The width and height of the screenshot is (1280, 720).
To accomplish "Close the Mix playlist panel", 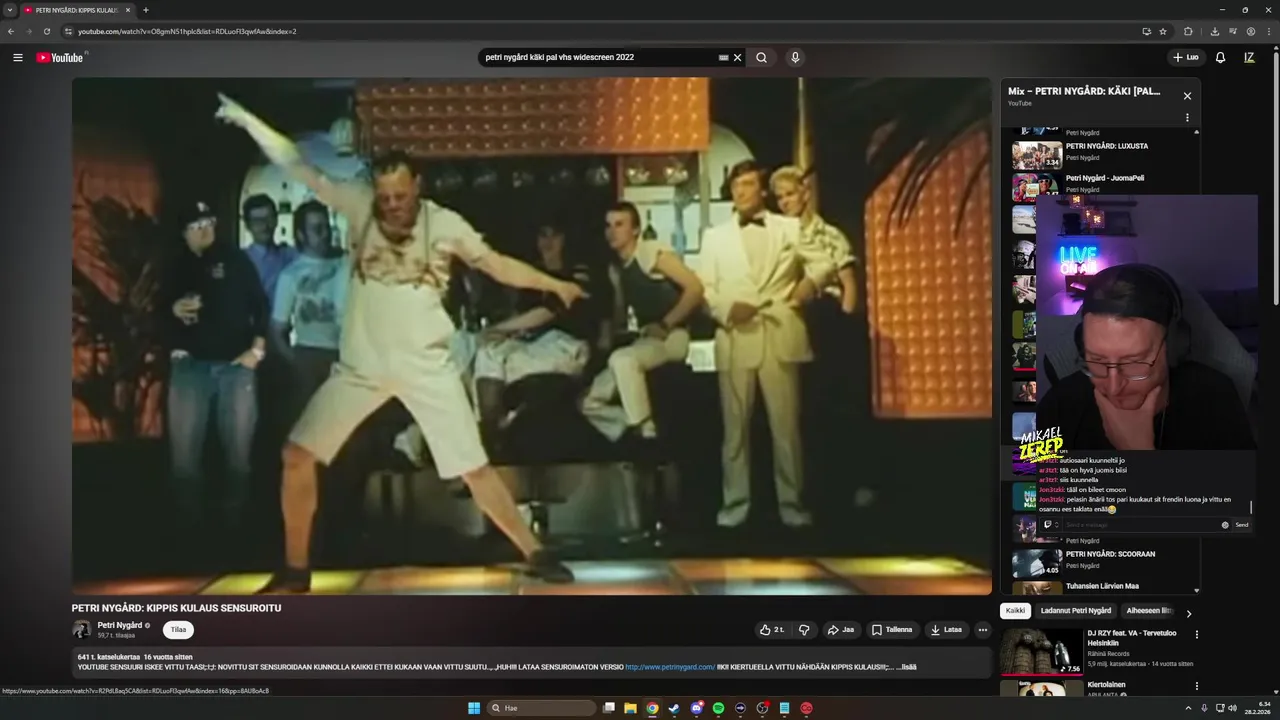I will (x=1187, y=96).
